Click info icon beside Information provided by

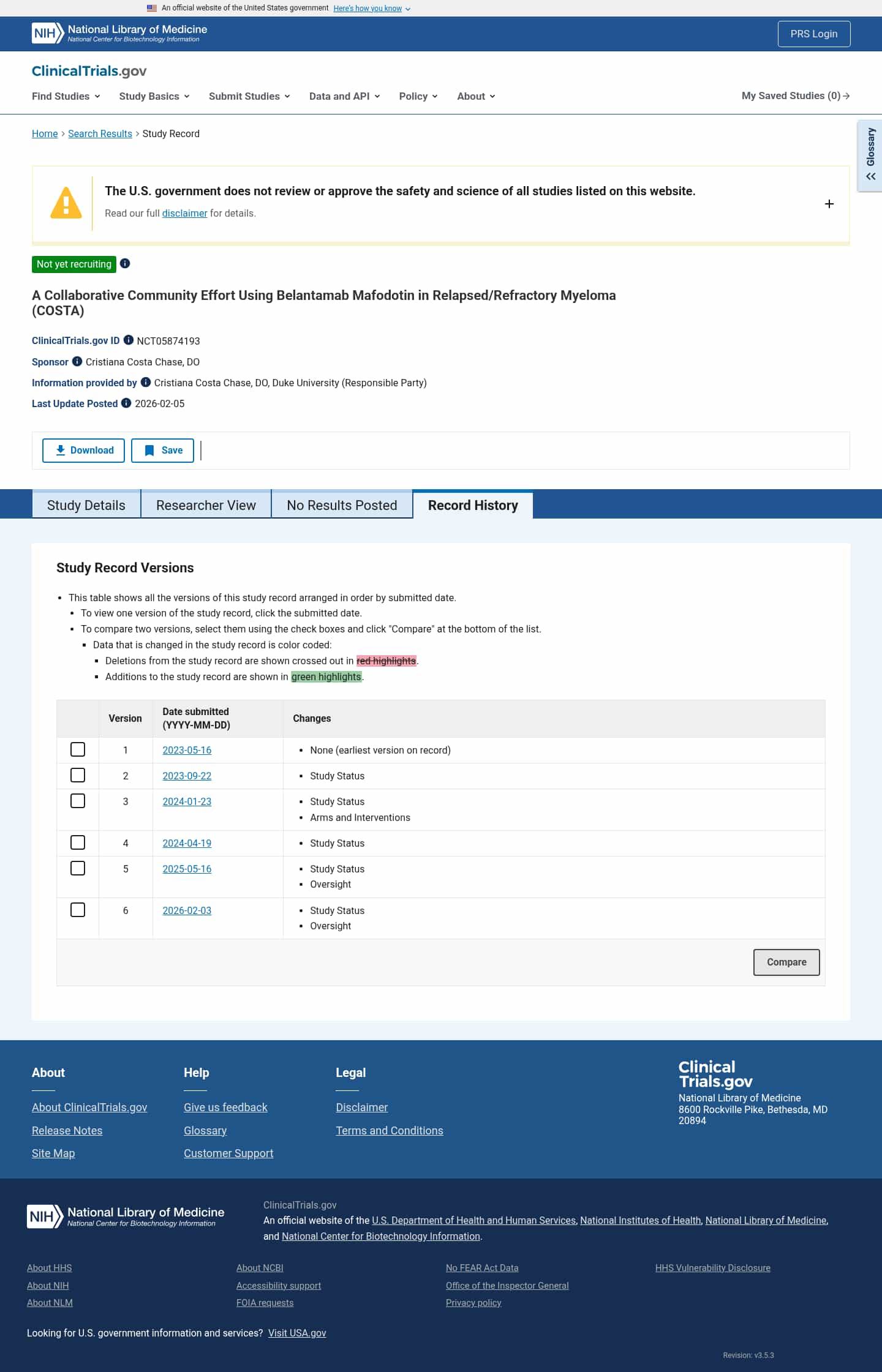146,382
